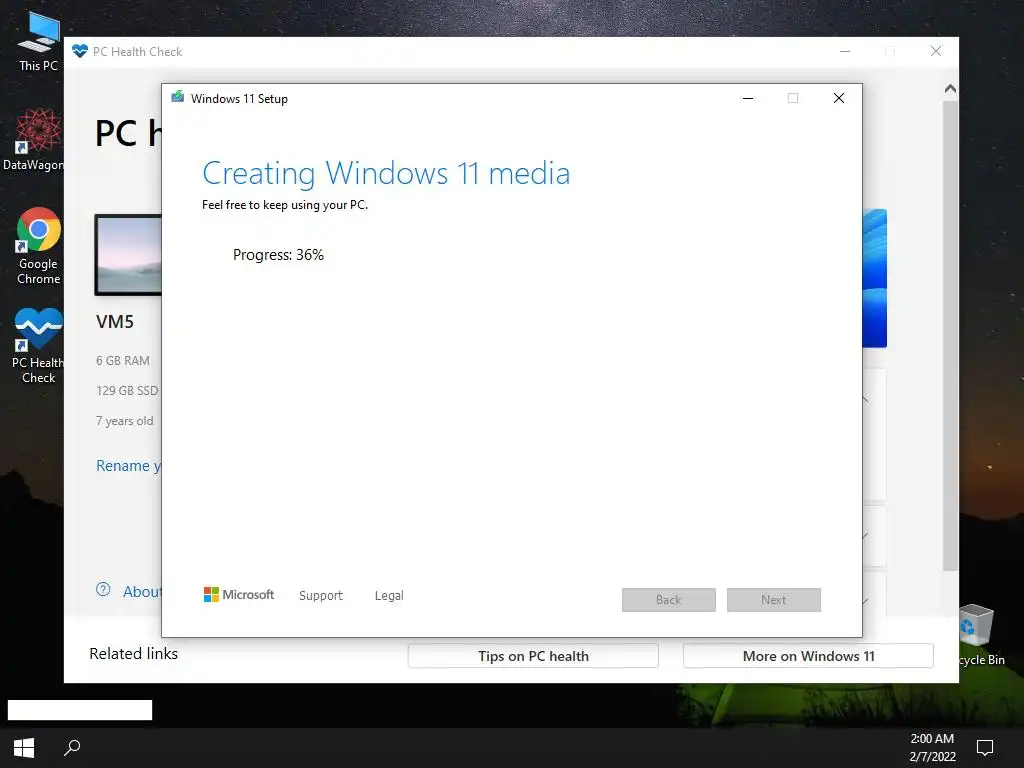The height and width of the screenshot is (768, 1024).
Task: Minimize the PC Health Check window
Action: pos(845,52)
